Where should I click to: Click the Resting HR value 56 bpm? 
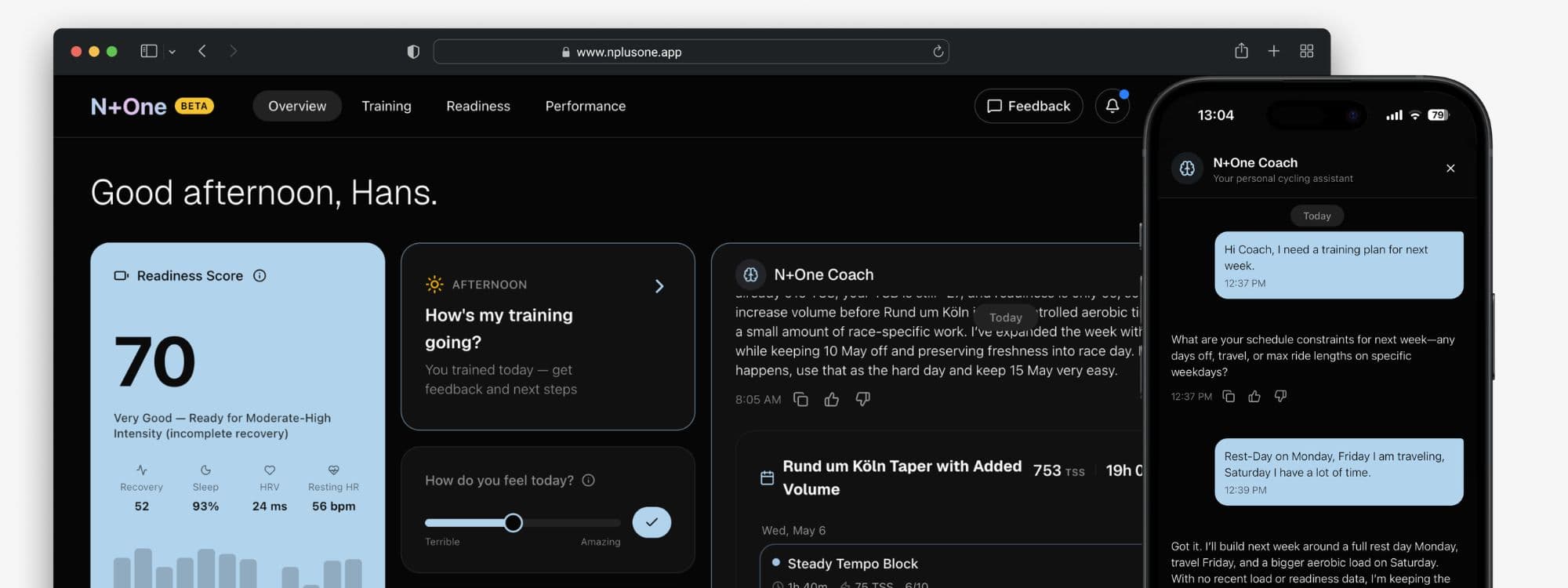[x=334, y=506]
